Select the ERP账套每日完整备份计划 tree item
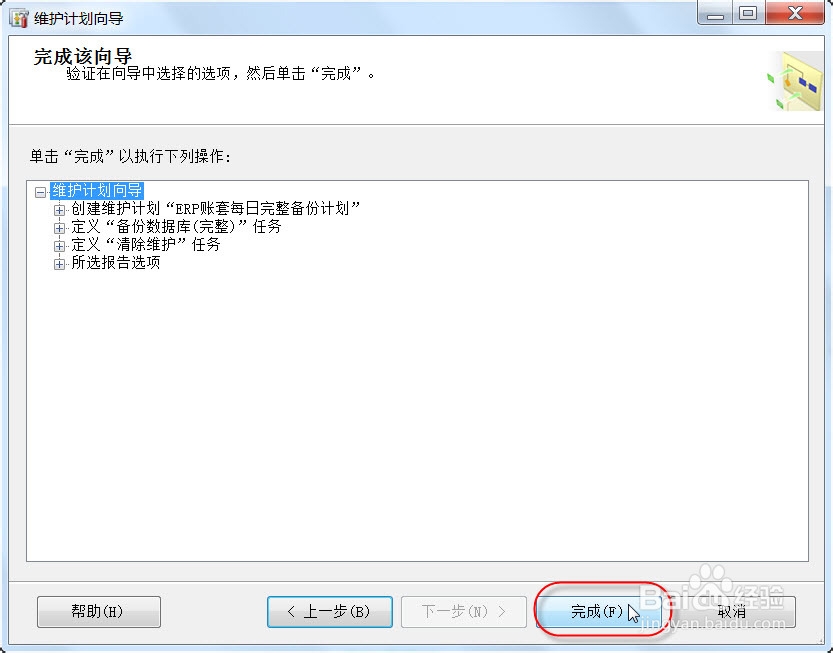Viewport: 833px width, 653px height. [216, 208]
